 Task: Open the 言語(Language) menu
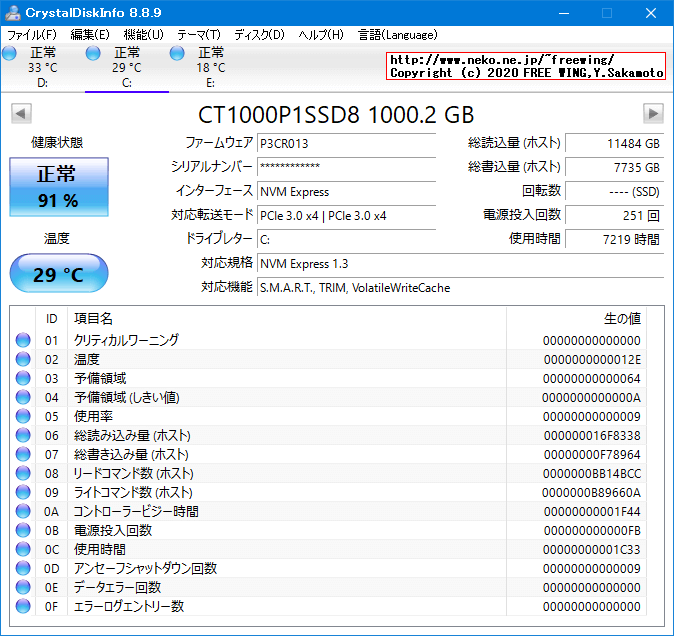pos(398,35)
